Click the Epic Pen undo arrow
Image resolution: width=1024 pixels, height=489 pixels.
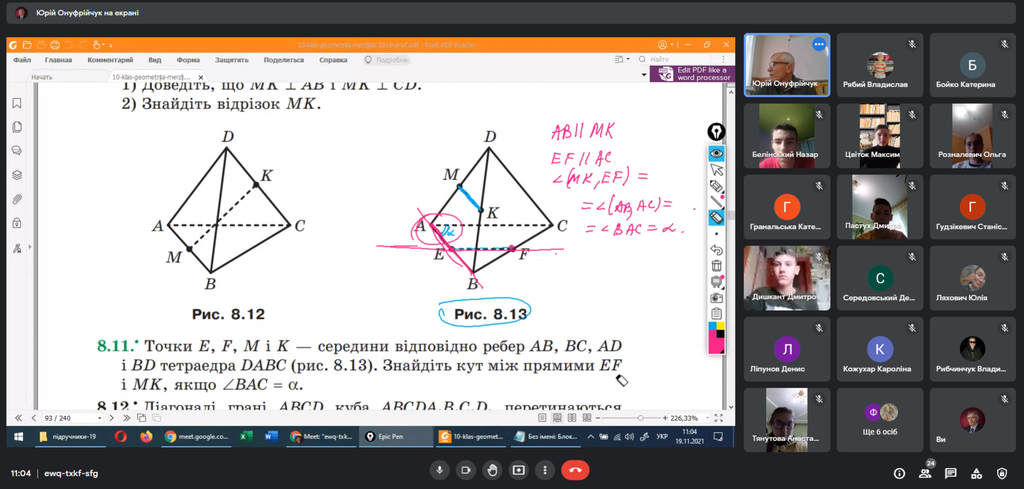[x=716, y=250]
